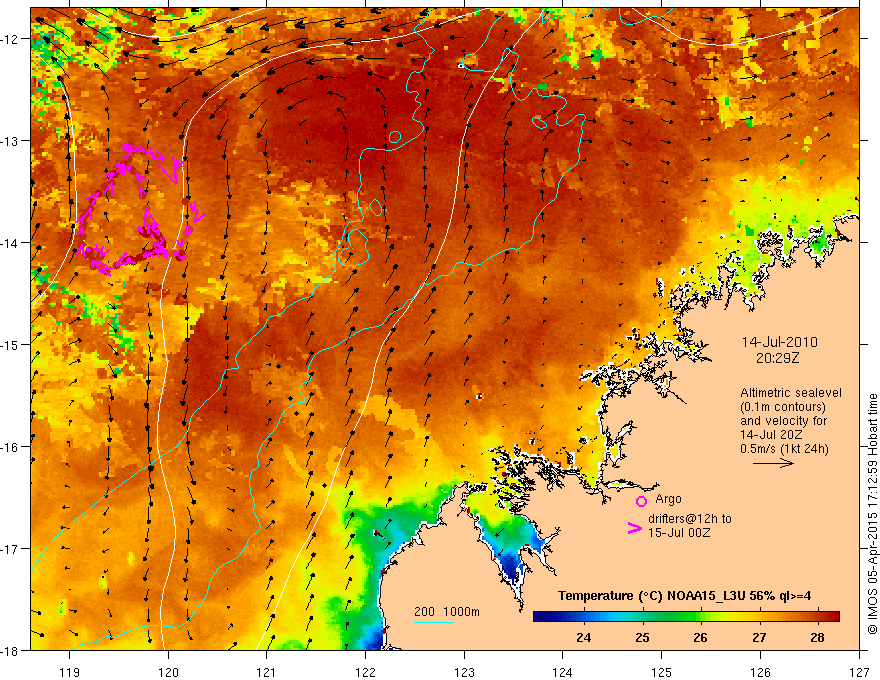Click the magenta Argo circle legend symbol
This screenshot has width=880, height=680.
[641, 501]
